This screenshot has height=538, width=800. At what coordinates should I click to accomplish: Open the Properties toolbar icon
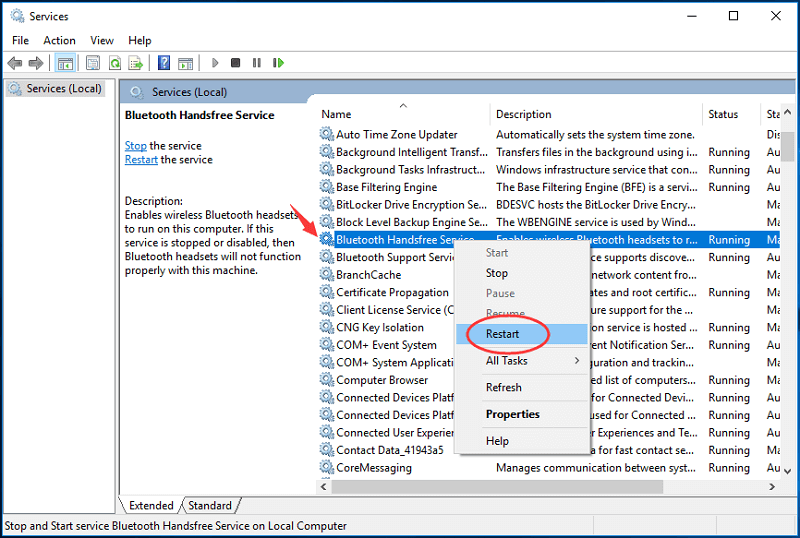tap(93, 63)
